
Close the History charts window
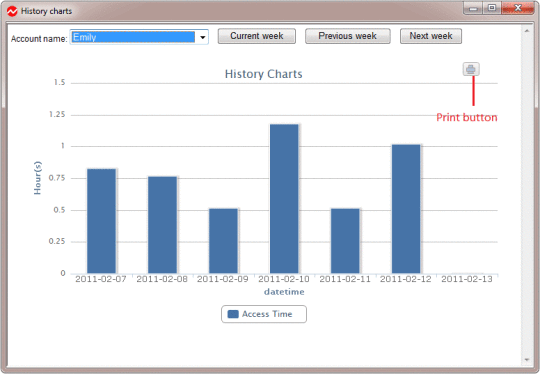518,8
